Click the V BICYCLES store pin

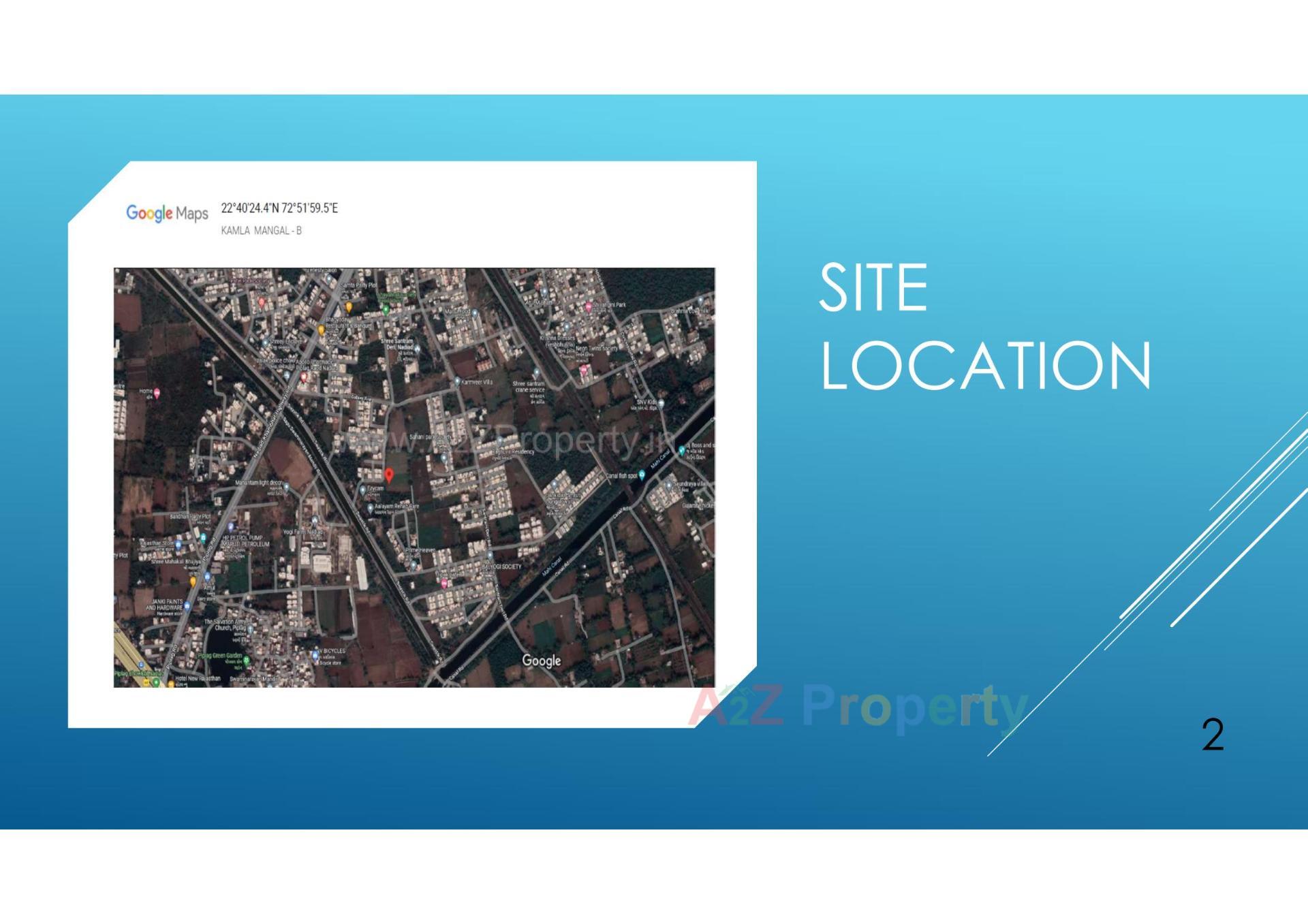coord(315,655)
